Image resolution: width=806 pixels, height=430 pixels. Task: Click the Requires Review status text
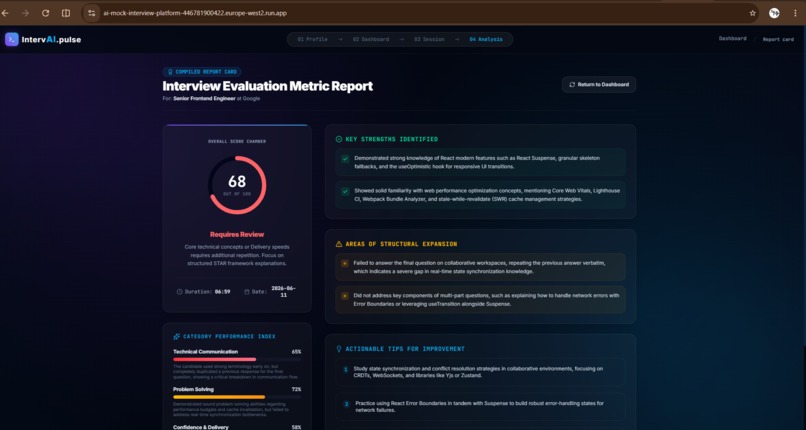point(237,234)
